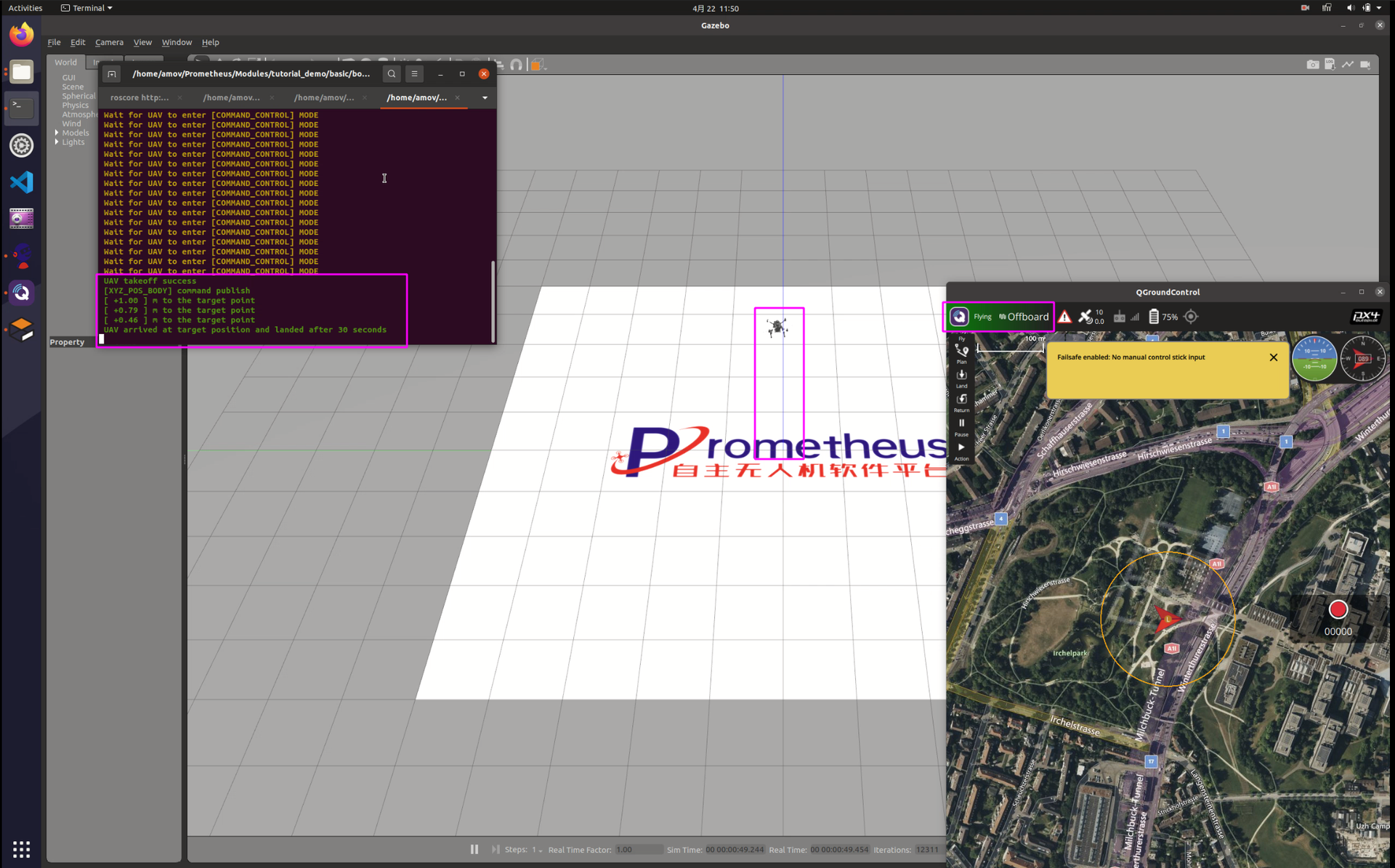Screen dimensions: 1395x868
Task: Pause the Gazebo simulation
Action: coord(474,849)
